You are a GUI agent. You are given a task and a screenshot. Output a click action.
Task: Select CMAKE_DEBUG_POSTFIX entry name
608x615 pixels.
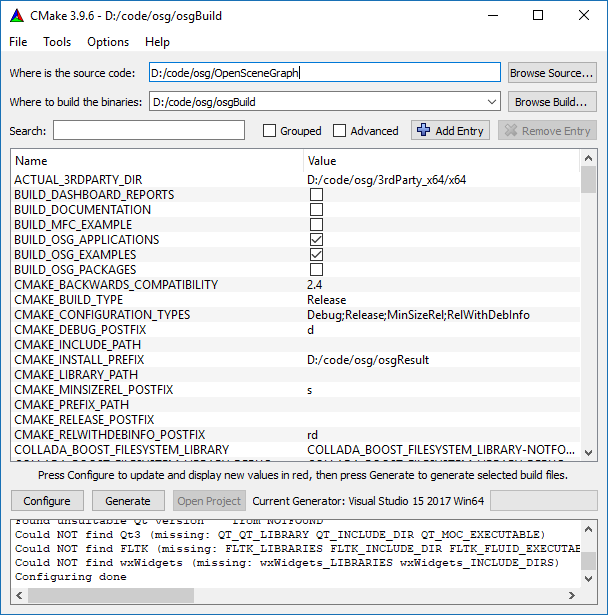pyautogui.click(x=80, y=330)
